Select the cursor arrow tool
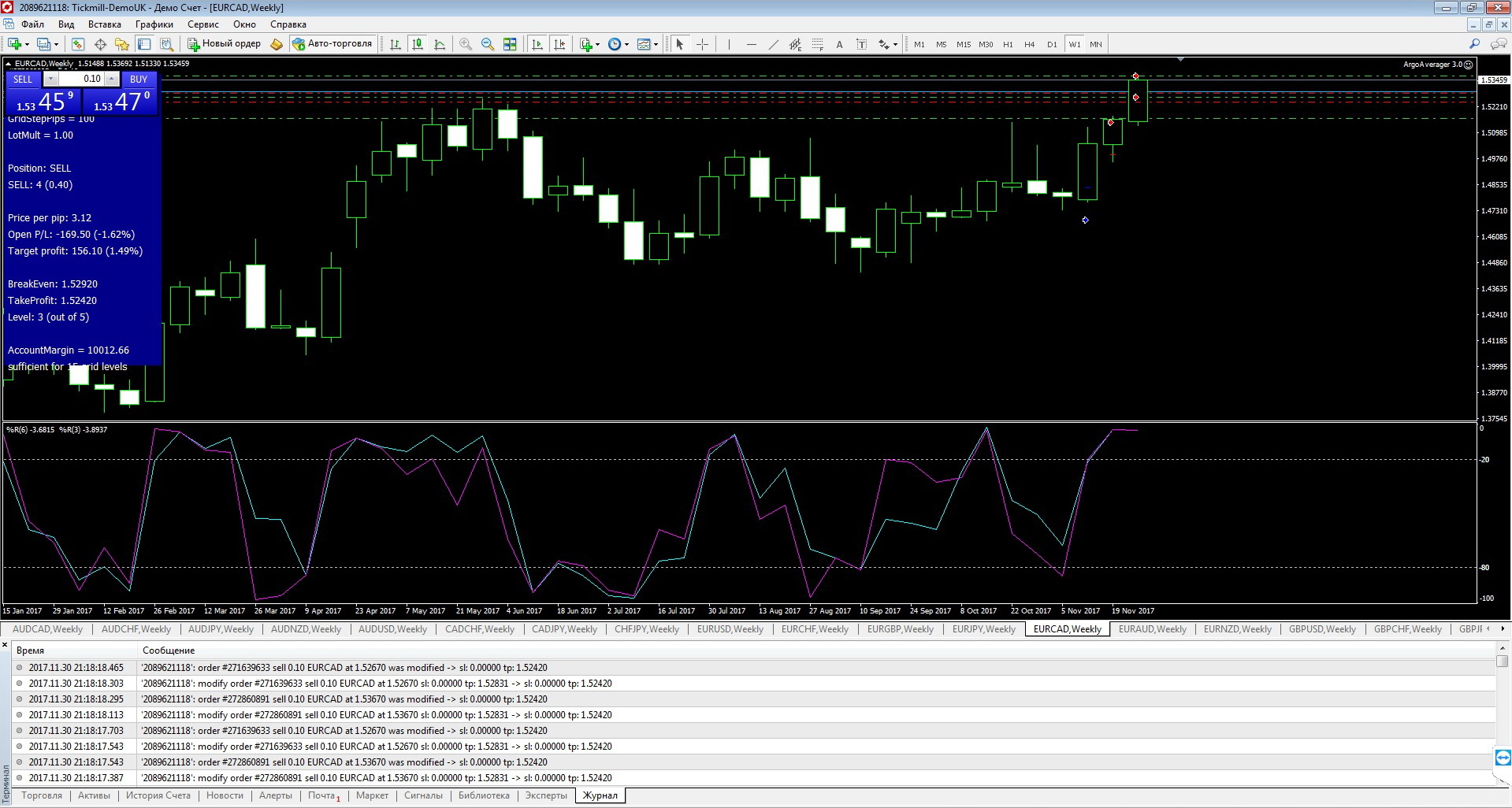Image resolution: width=1512 pixels, height=808 pixels. pyautogui.click(x=680, y=44)
